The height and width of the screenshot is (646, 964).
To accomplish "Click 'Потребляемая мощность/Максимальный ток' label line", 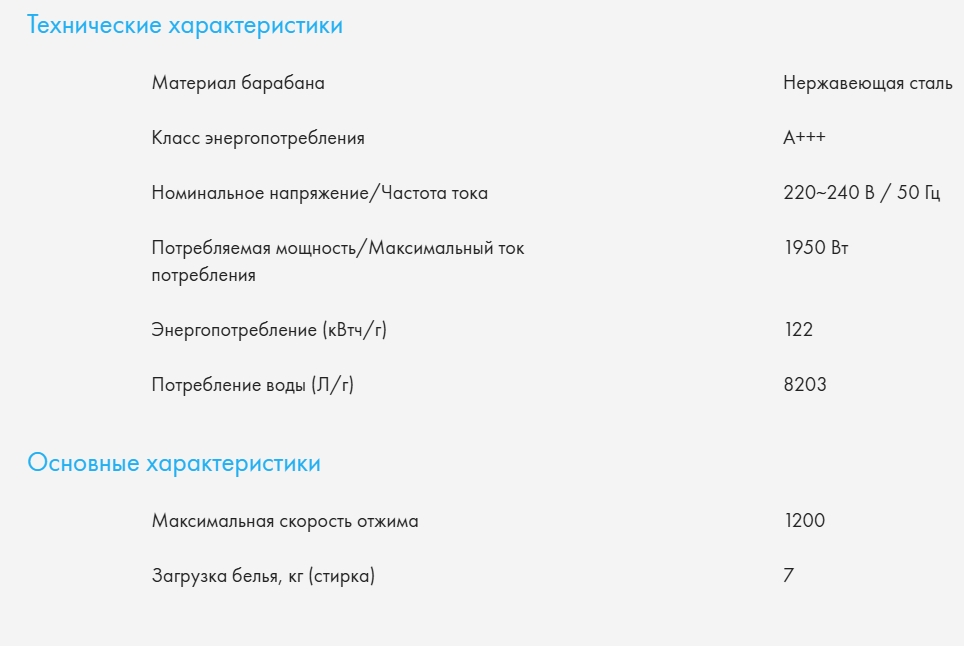I will coord(338,248).
